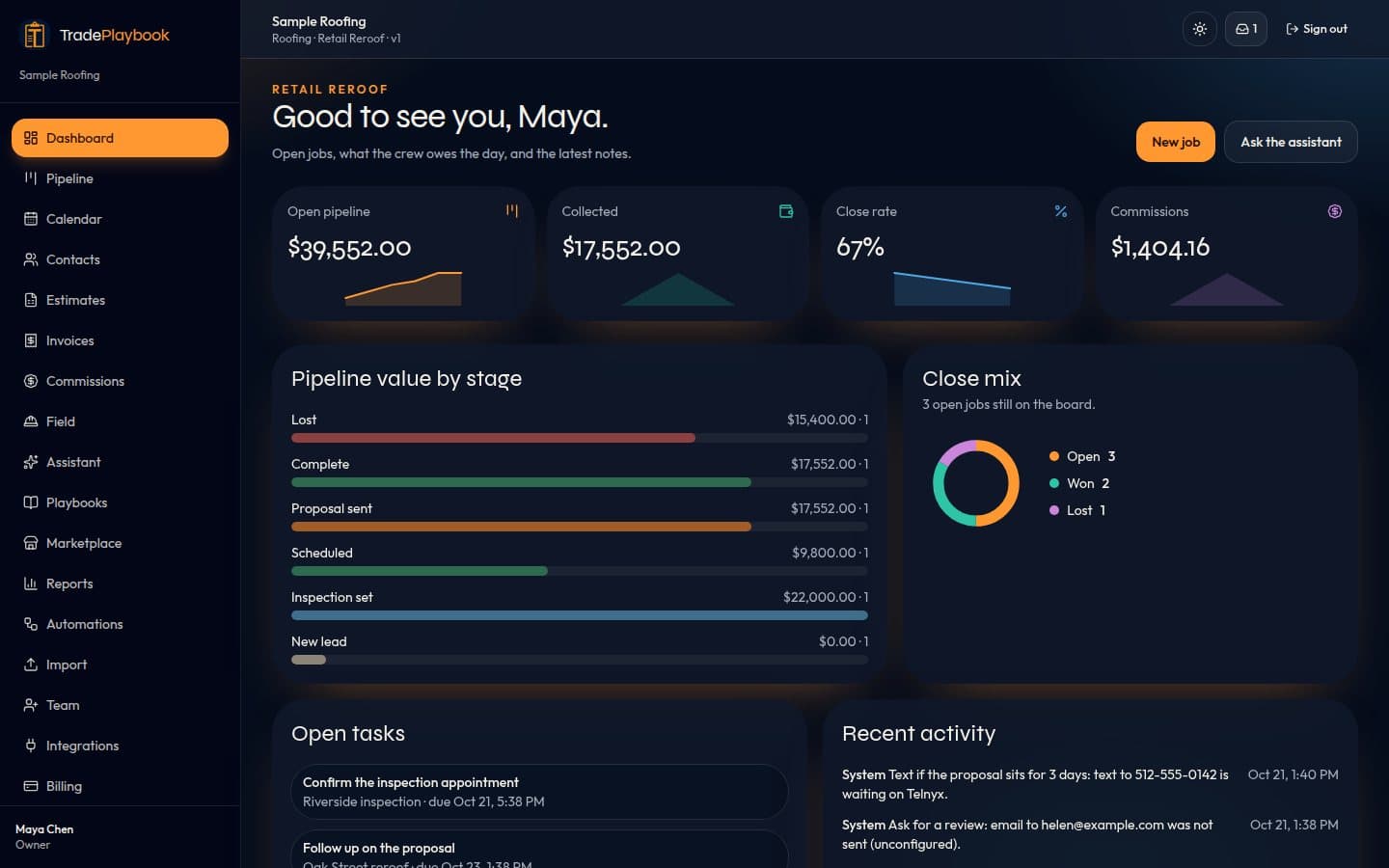This screenshot has width=1389, height=868.
Task: Click the Inspection set stage progress bar
Action: 580,615
